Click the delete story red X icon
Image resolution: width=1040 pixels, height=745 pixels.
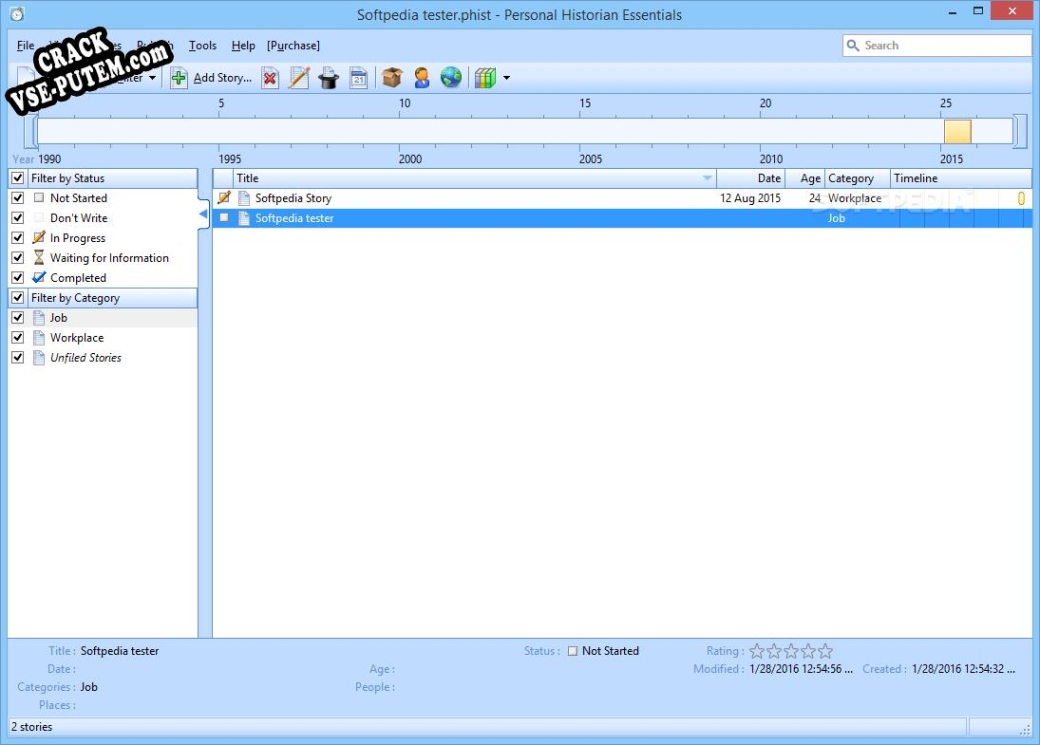[x=270, y=78]
